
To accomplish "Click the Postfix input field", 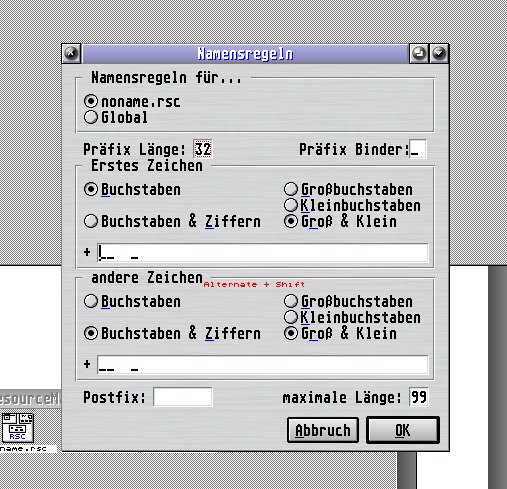I will pos(183,397).
